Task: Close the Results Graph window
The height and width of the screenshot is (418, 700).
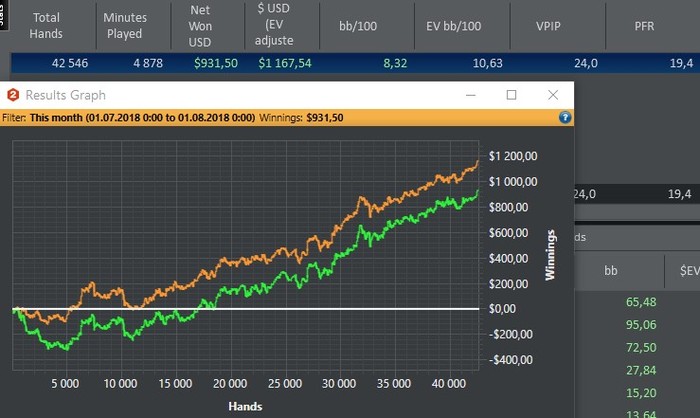Action: (x=553, y=95)
